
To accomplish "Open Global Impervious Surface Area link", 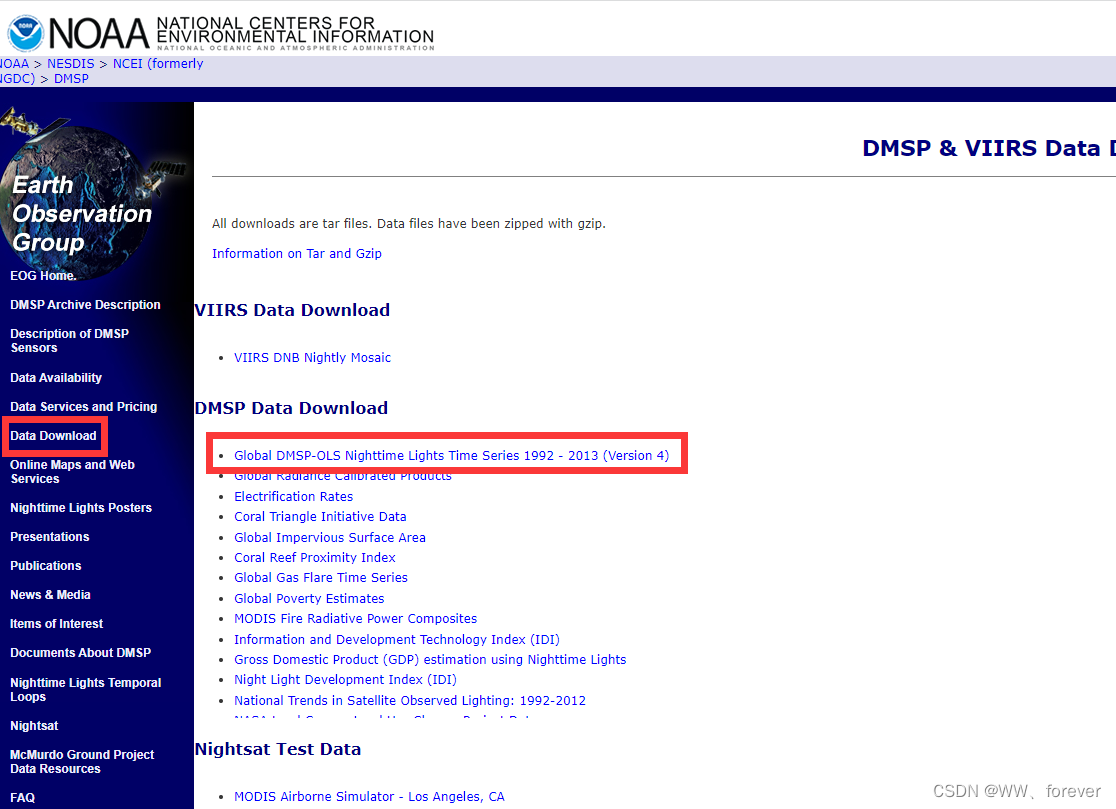I will pos(330,537).
